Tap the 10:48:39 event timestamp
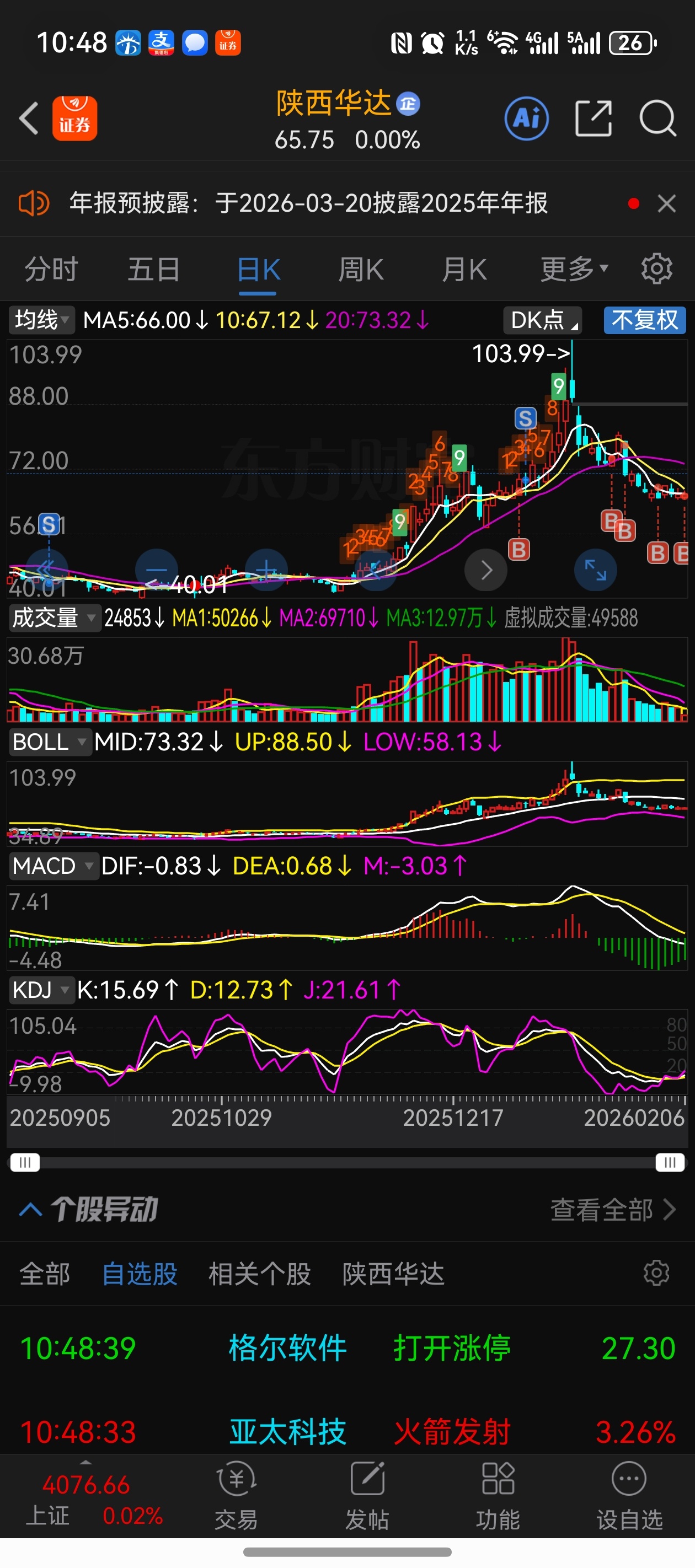This screenshot has width=695, height=1568. click(x=78, y=1347)
